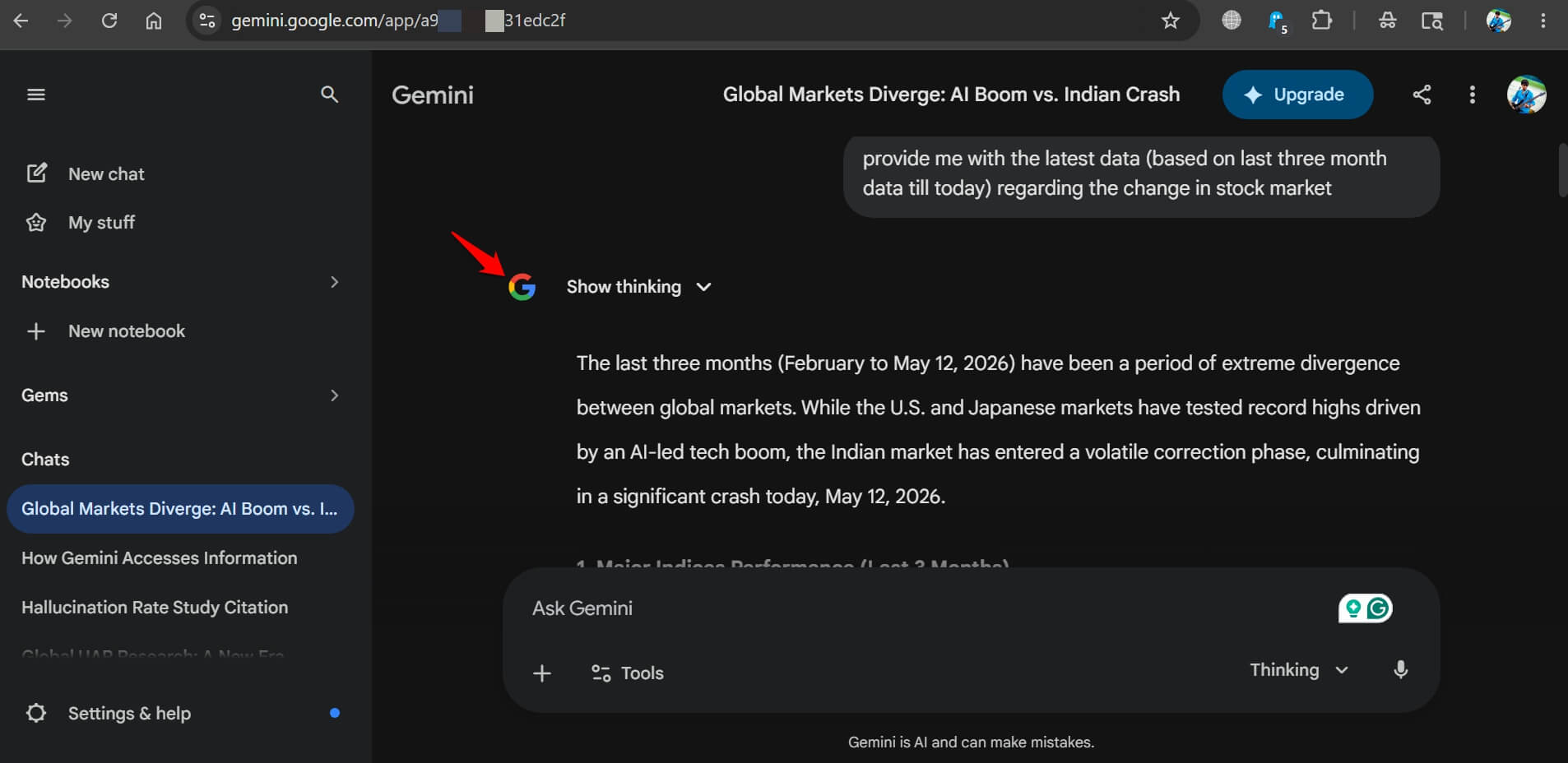Open the Thinking model selector dropdown
The width and height of the screenshot is (1568, 763).
tap(1300, 670)
